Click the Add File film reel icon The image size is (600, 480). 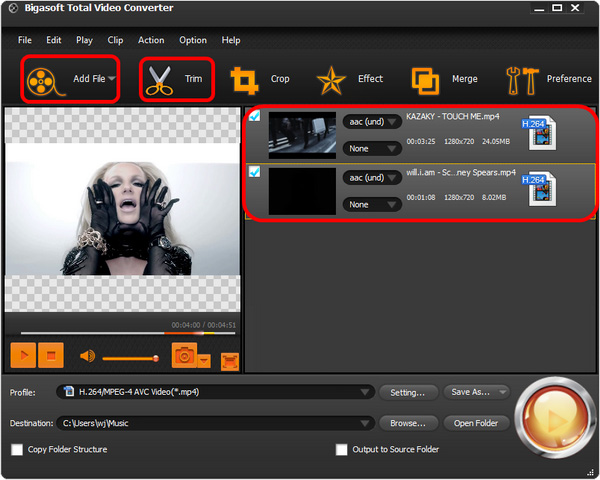tap(44, 82)
